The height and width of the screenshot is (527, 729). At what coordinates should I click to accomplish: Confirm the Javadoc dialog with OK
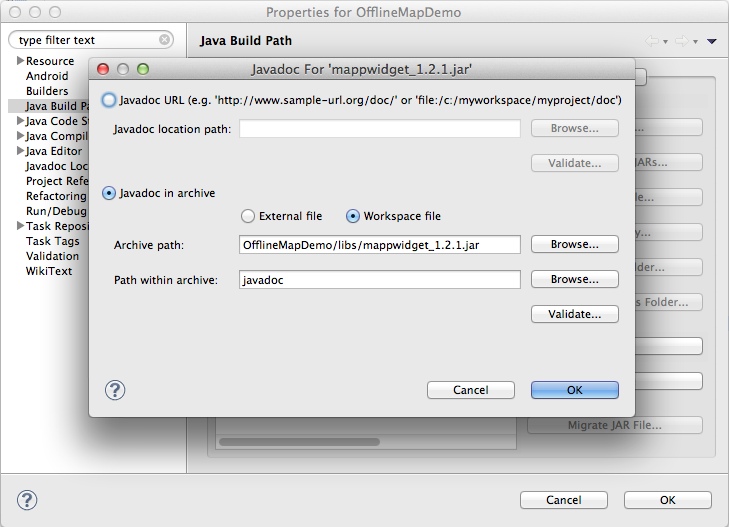pyautogui.click(x=575, y=390)
